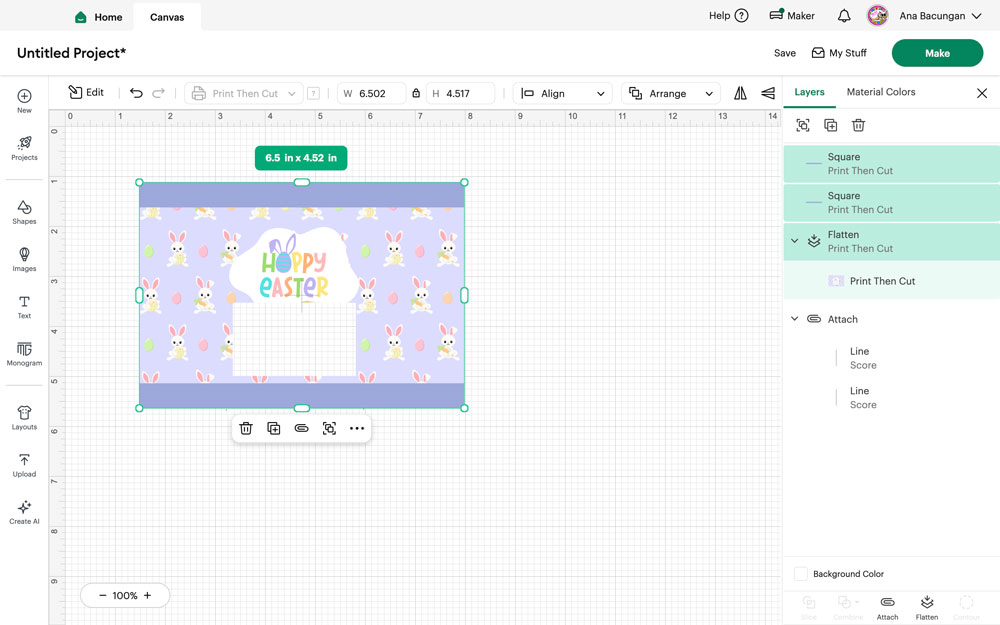Click the operation help question icon
The width and height of the screenshot is (1000, 625).
pos(313,93)
